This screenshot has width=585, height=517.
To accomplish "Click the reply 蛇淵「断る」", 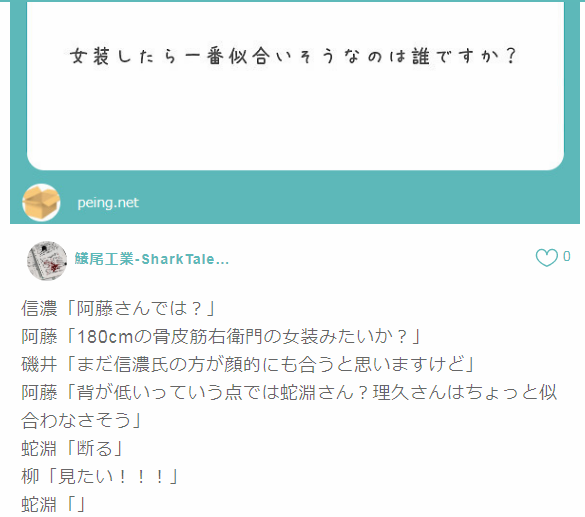I will (x=72, y=449).
